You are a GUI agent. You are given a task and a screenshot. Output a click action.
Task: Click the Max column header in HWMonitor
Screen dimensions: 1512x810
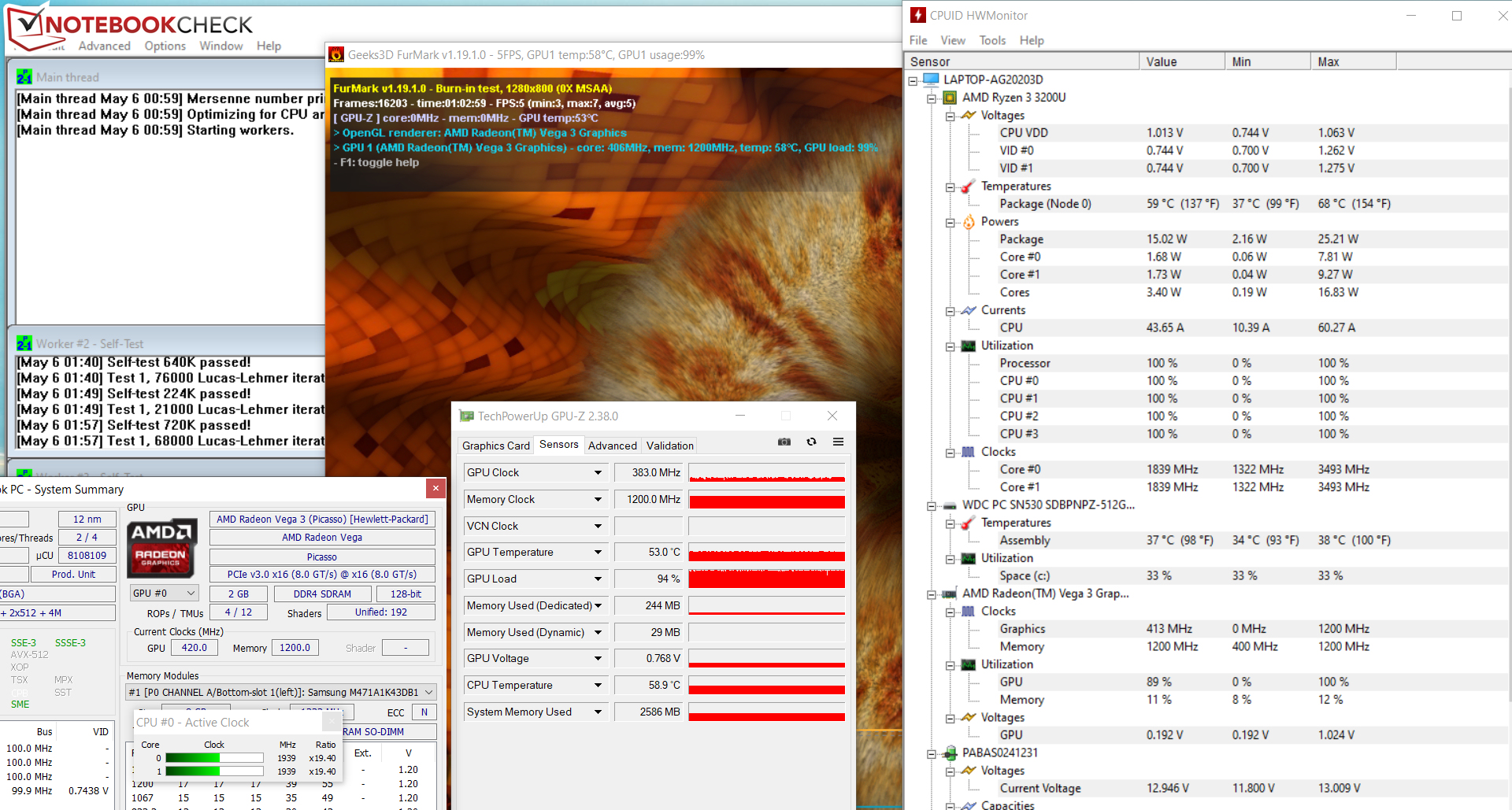click(x=1354, y=61)
